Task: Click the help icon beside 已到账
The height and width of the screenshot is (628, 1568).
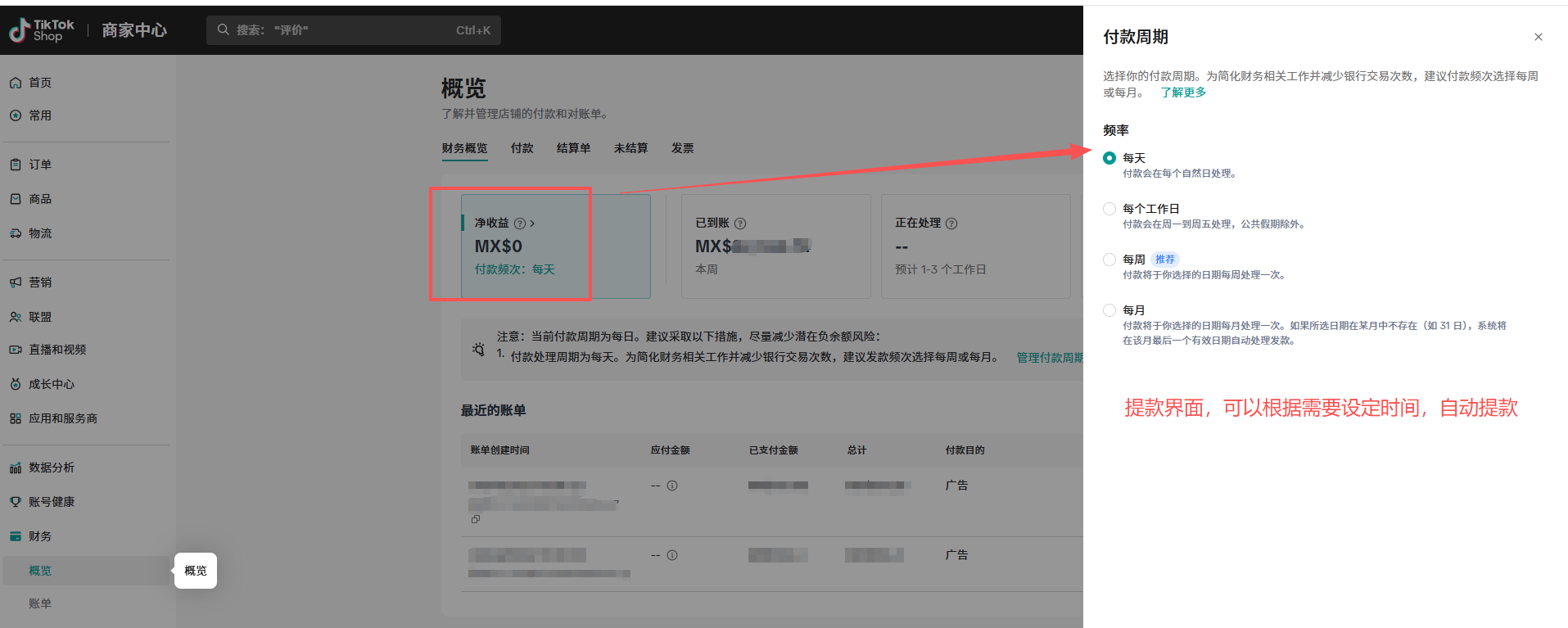Action: 740,224
